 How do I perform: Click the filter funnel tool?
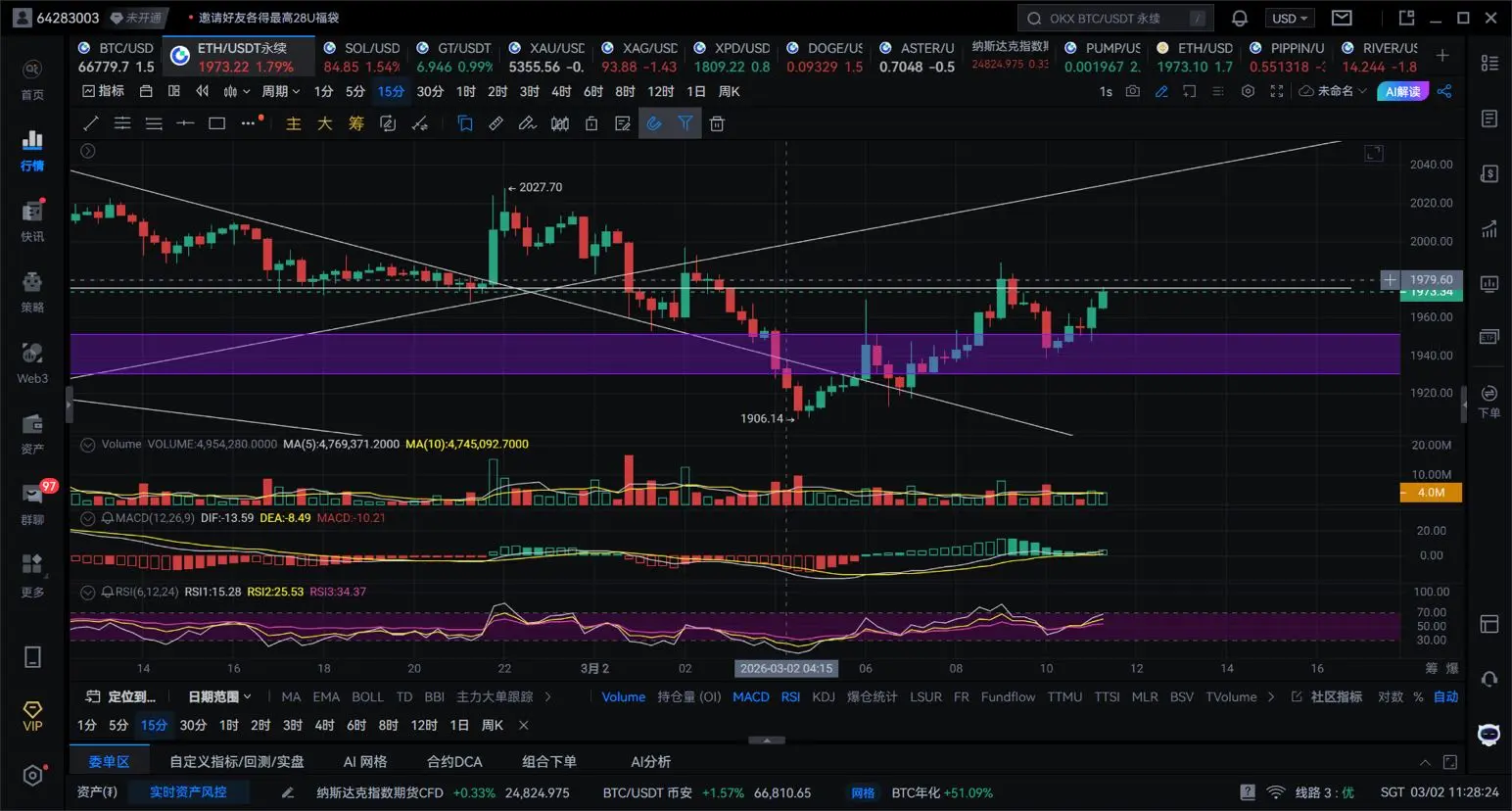point(685,123)
